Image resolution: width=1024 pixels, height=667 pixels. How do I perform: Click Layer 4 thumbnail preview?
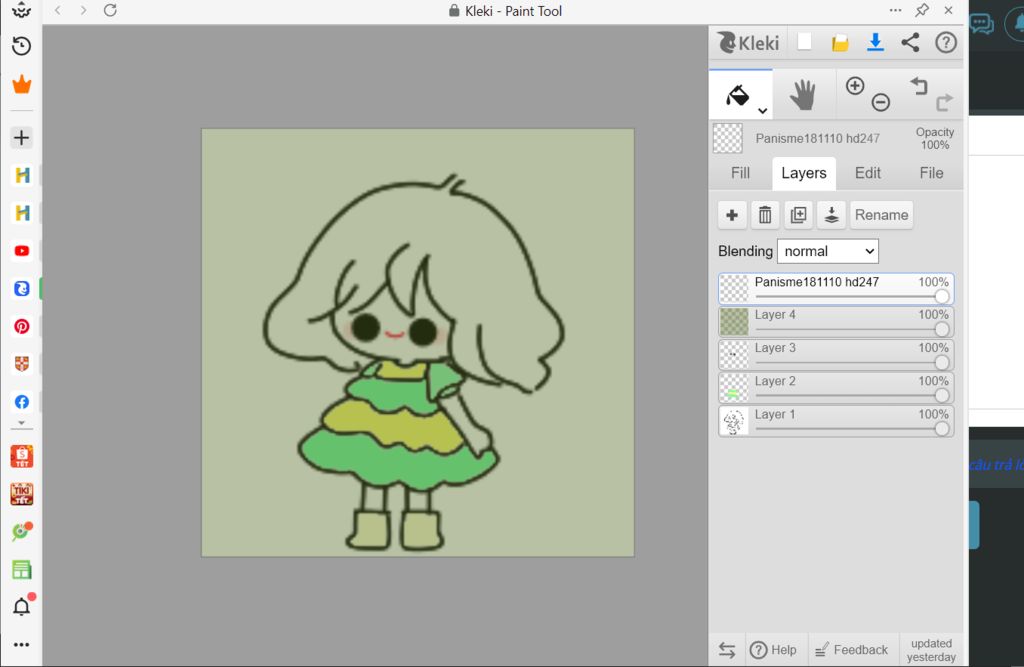(734, 321)
